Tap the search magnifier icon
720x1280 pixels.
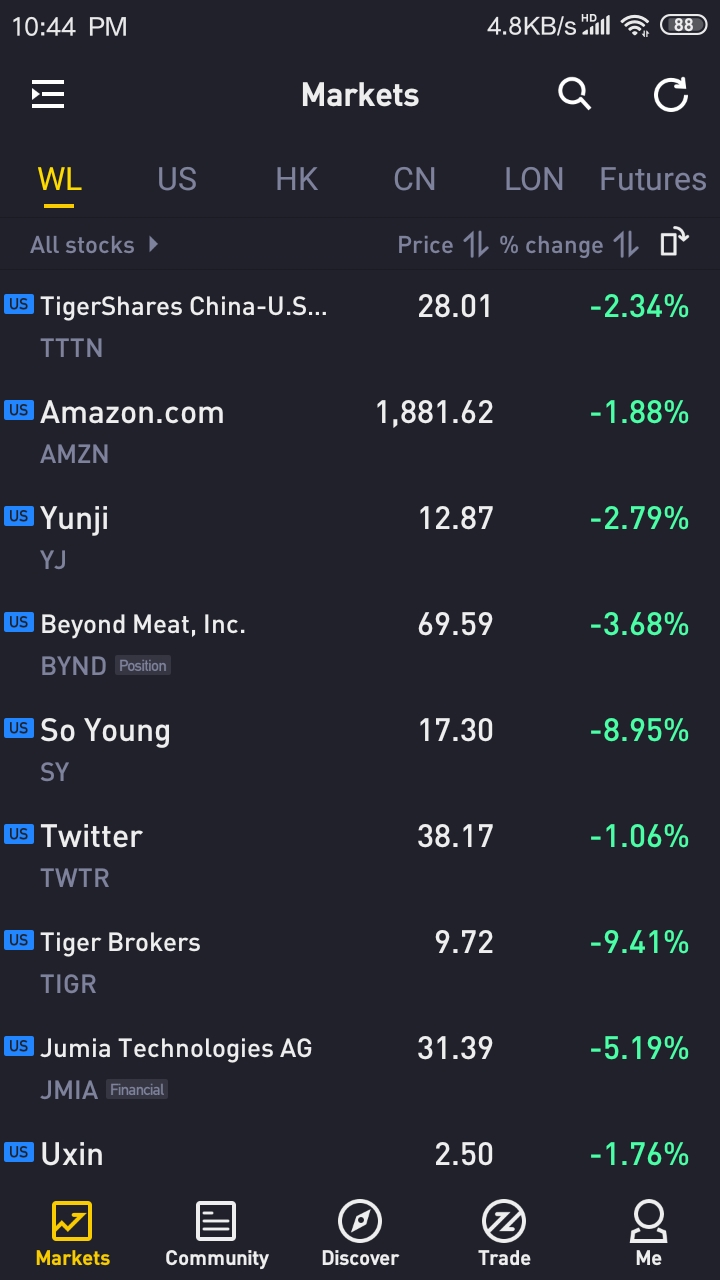[574, 95]
